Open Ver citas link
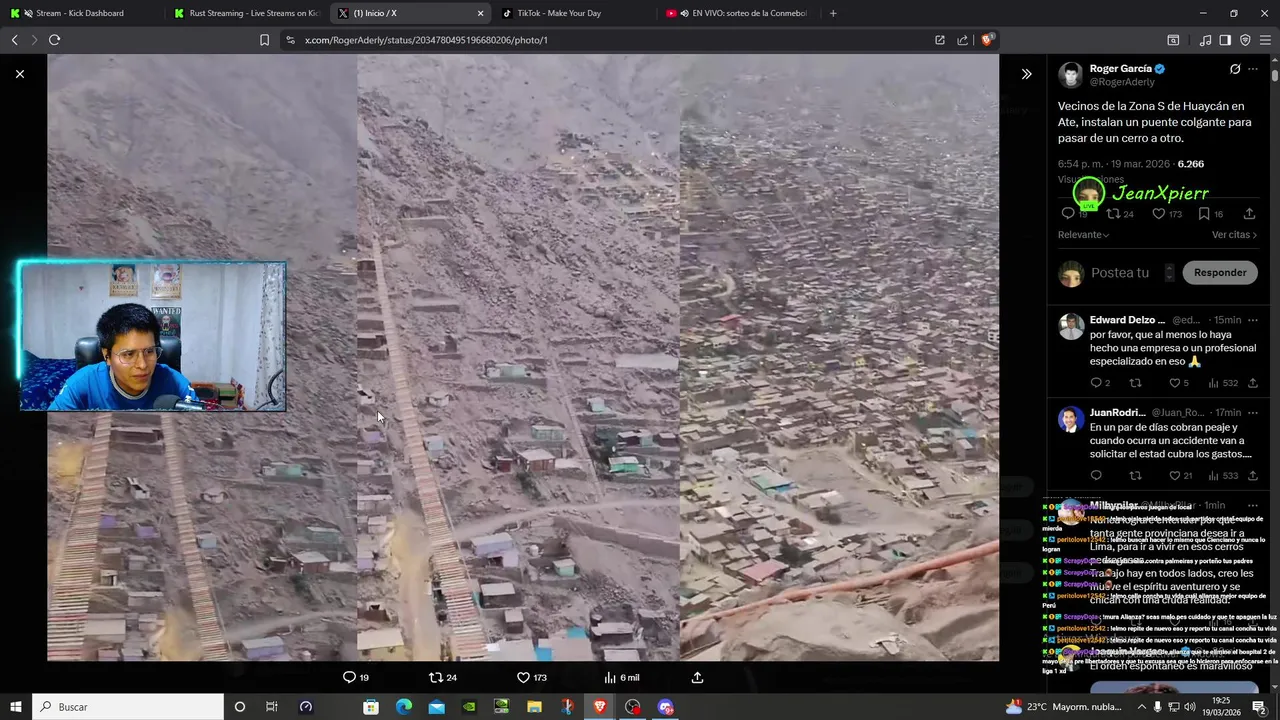Image resolution: width=1280 pixels, height=720 pixels. [1234, 235]
